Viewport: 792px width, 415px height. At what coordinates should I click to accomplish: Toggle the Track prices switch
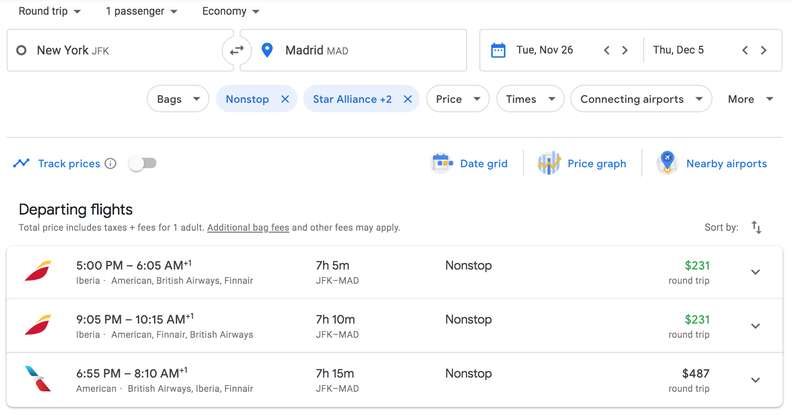pyautogui.click(x=142, y=163)
